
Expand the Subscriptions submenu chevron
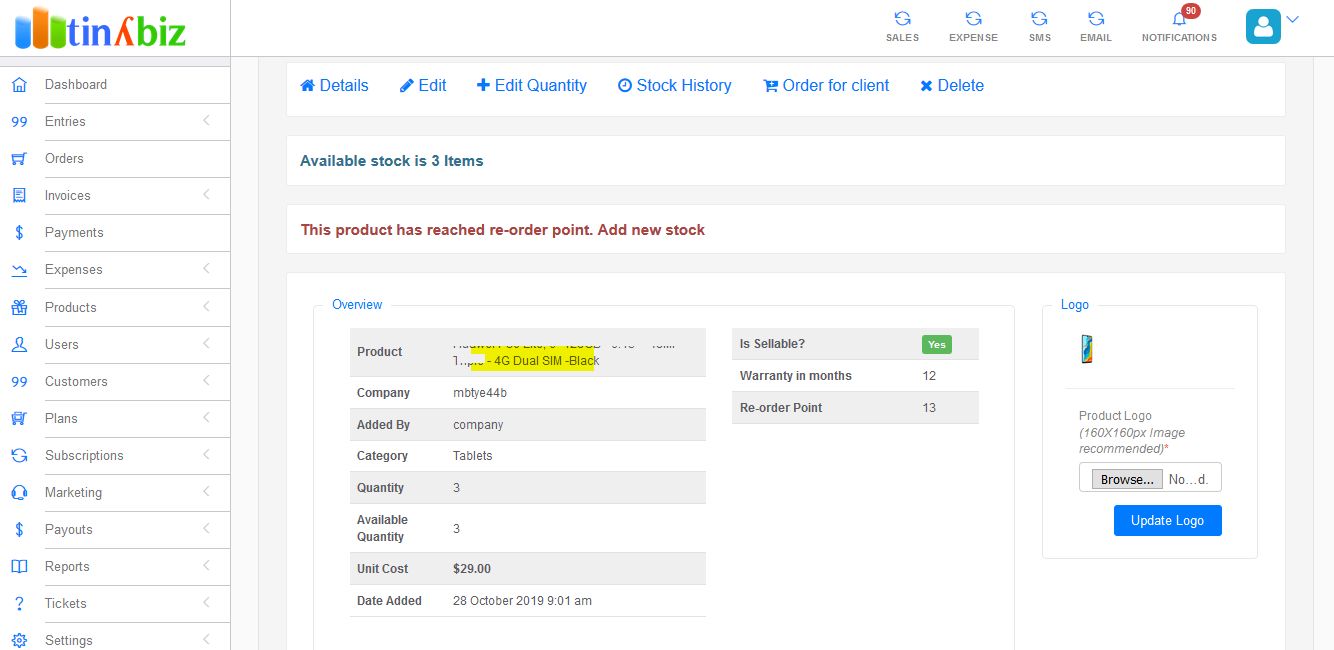pos(206,454)
